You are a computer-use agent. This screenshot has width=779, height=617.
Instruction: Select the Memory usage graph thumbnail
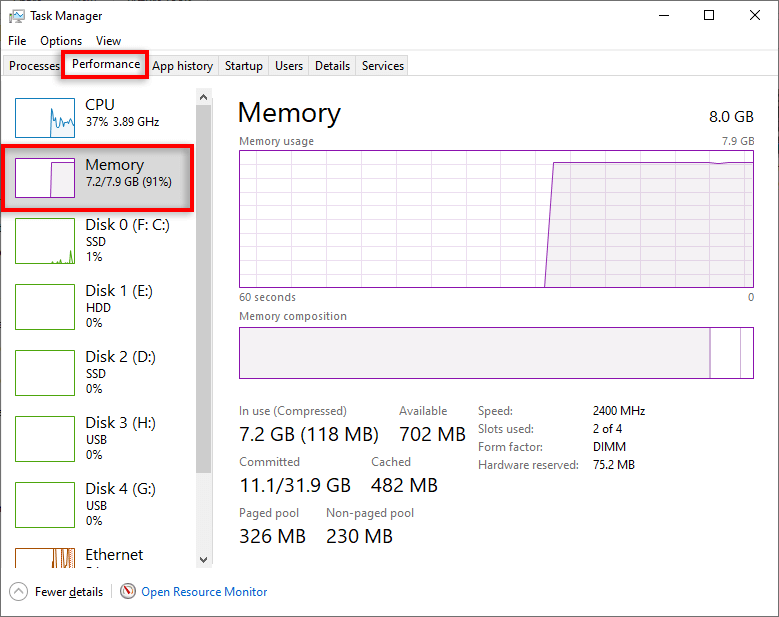pyautogui.click(x=45, y=178)
